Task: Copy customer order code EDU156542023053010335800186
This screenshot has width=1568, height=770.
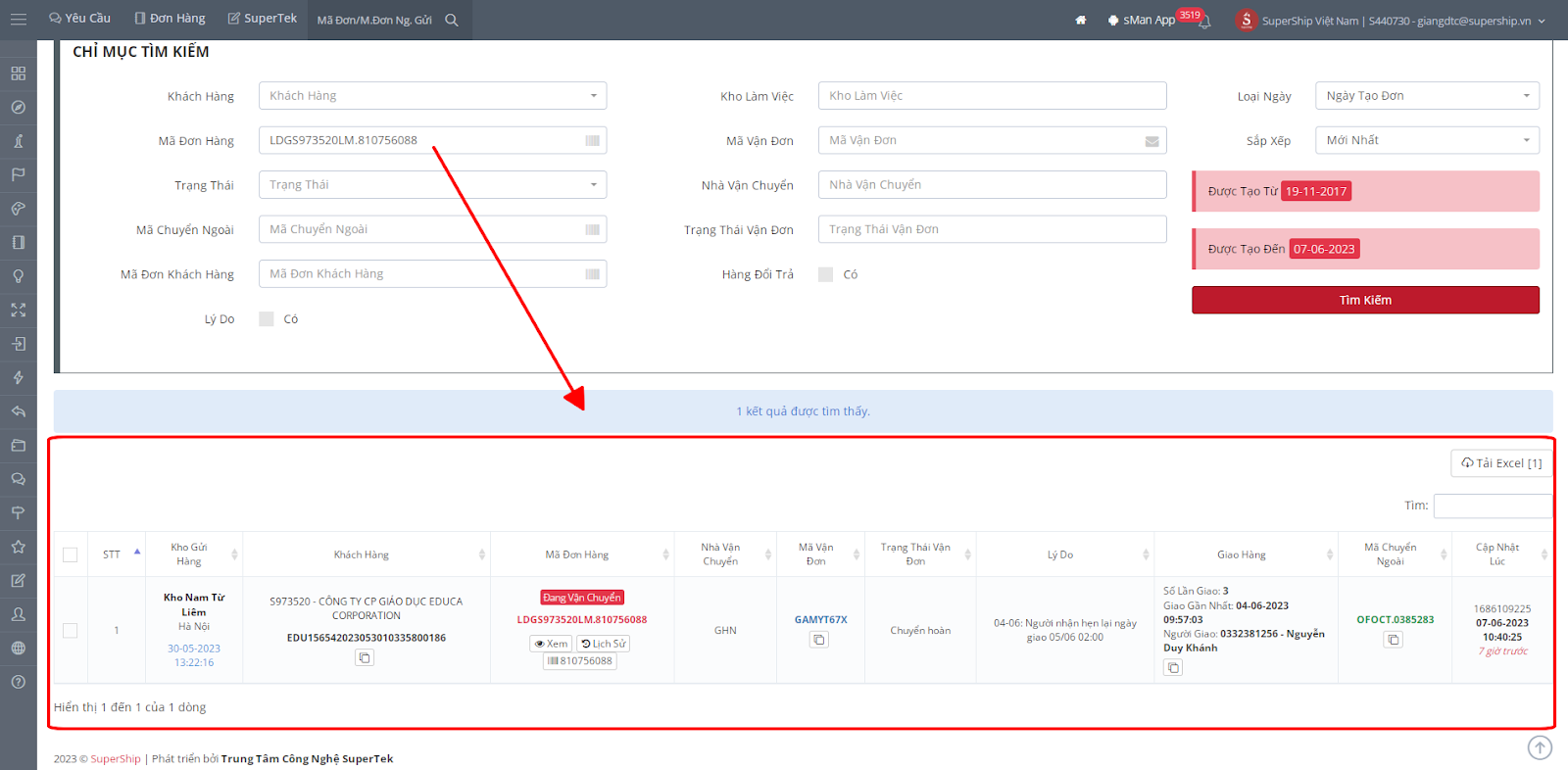Action: point(365,658)
